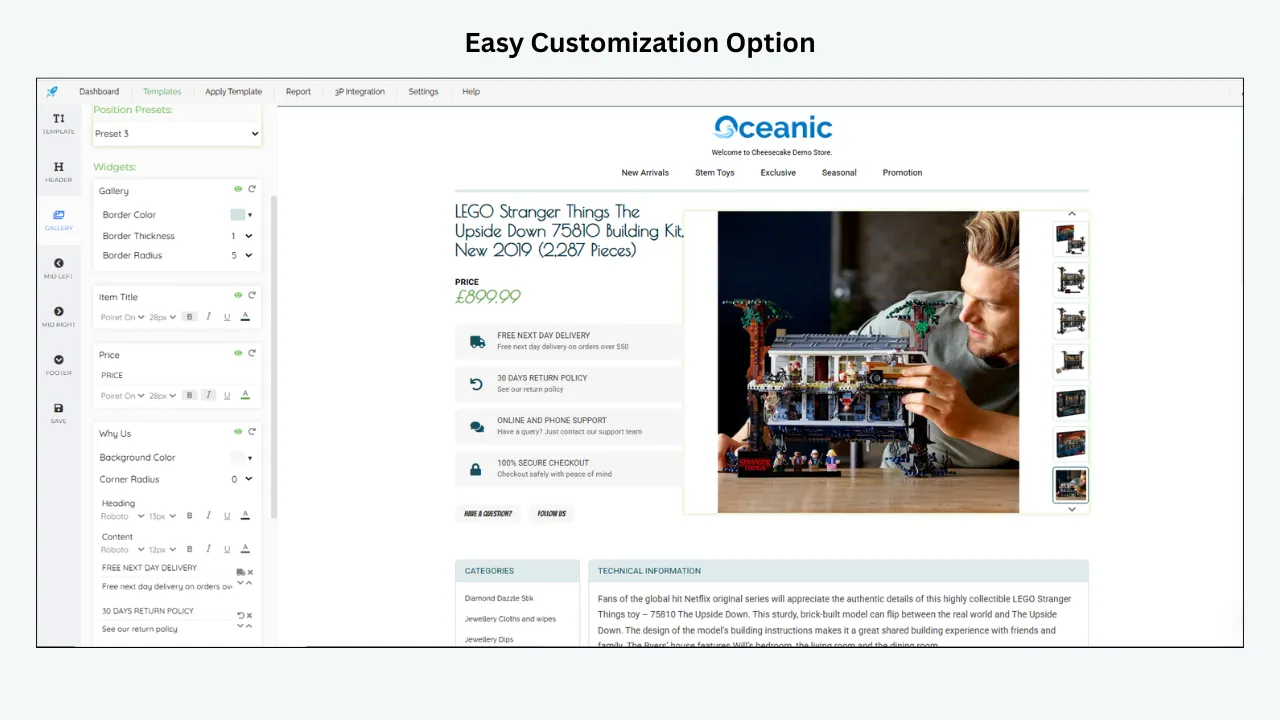Screen dimensions: 1280x720
Task: Italicize the Why Us content text
Action: (208, 549)
